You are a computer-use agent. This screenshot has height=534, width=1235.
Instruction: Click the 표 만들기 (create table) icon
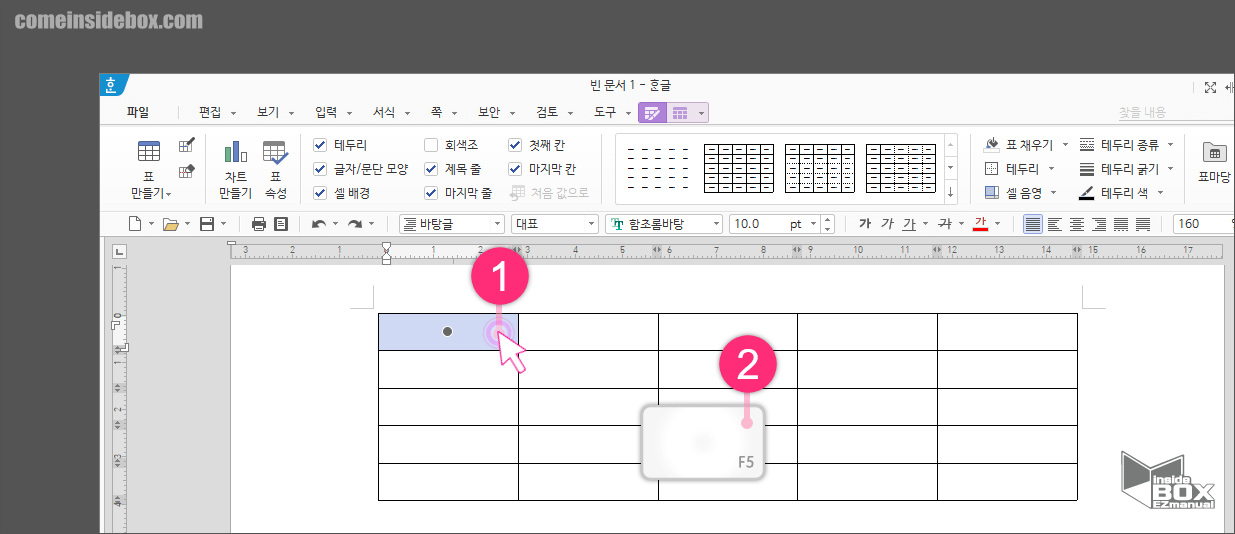pyautogui.click(x=149, y=152)
